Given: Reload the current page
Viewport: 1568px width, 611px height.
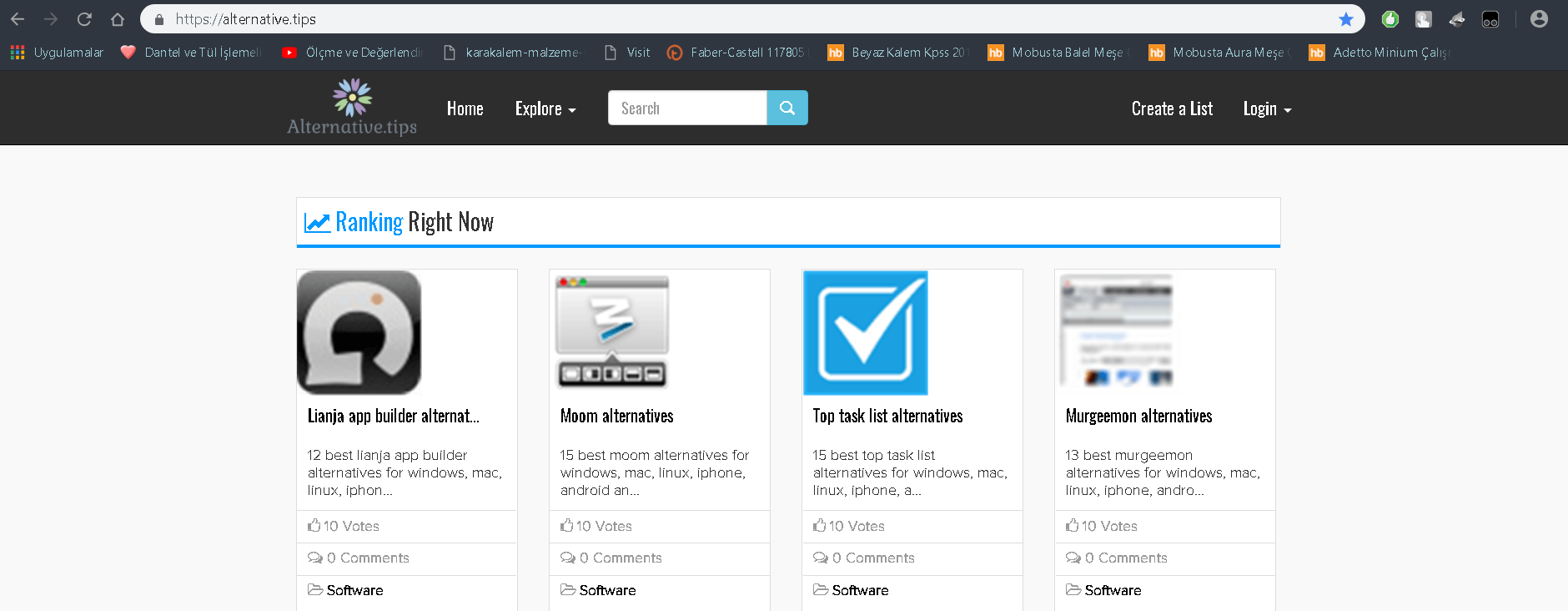Looking at the screenshot, I should tap(84, 19).
